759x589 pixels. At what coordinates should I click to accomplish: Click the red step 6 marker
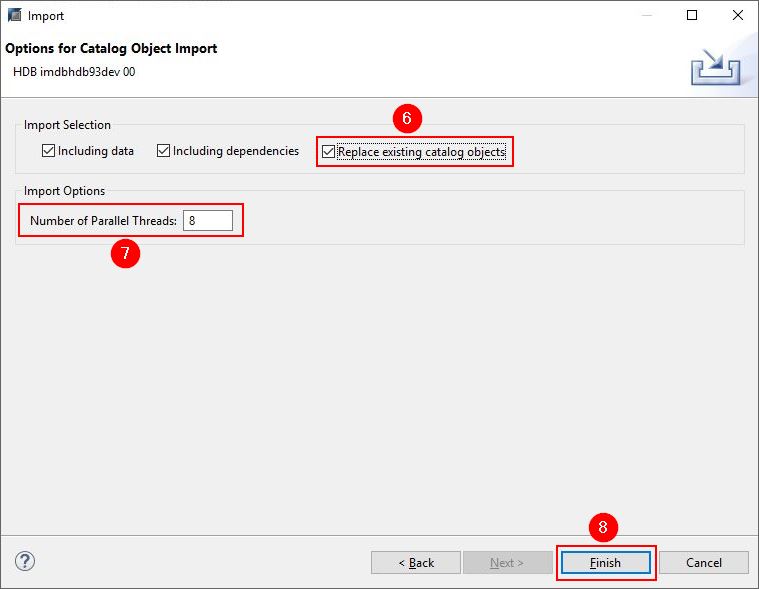[x=406, y=118]
